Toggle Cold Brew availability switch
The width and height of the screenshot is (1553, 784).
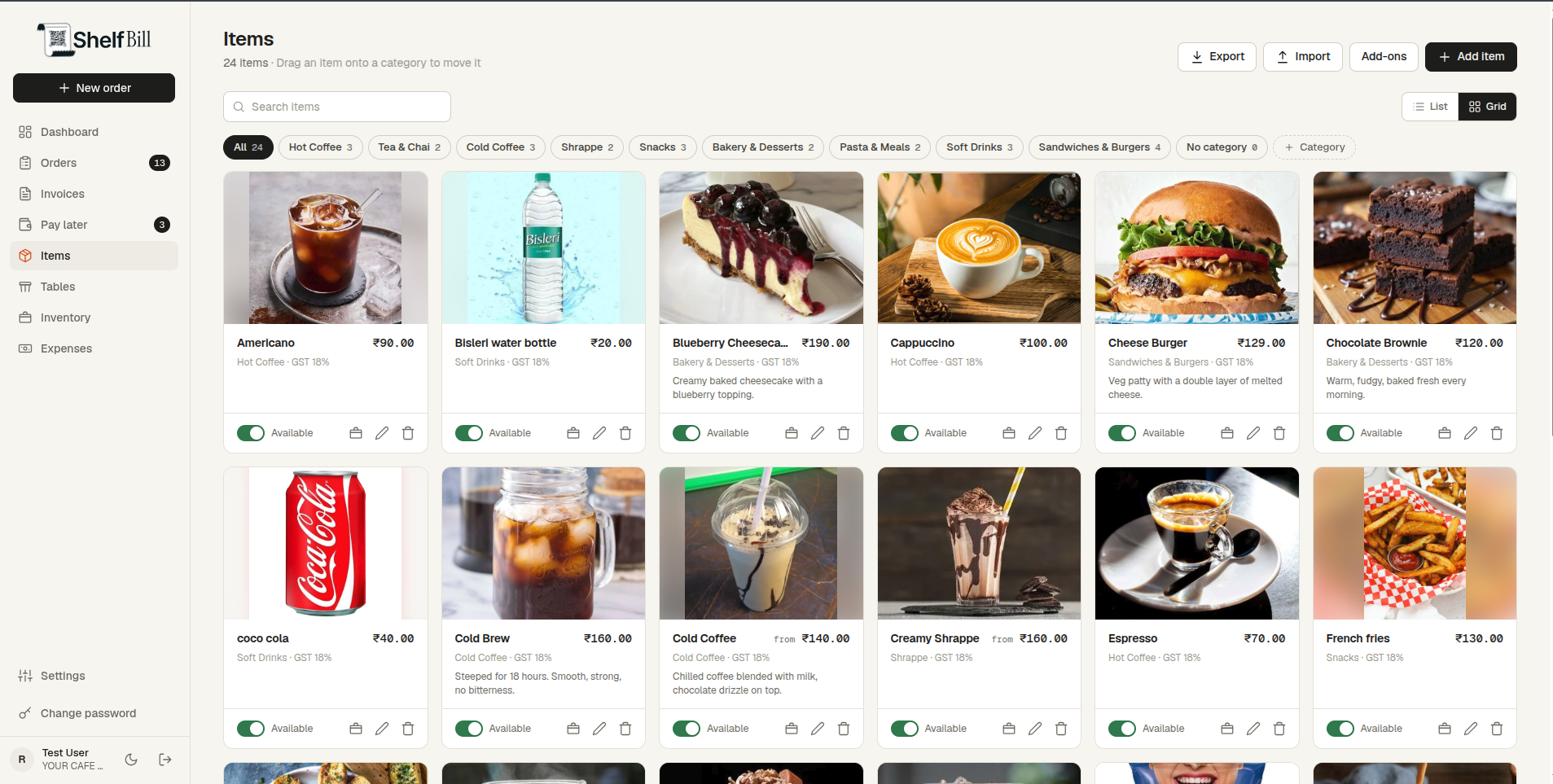coord(469,729)
